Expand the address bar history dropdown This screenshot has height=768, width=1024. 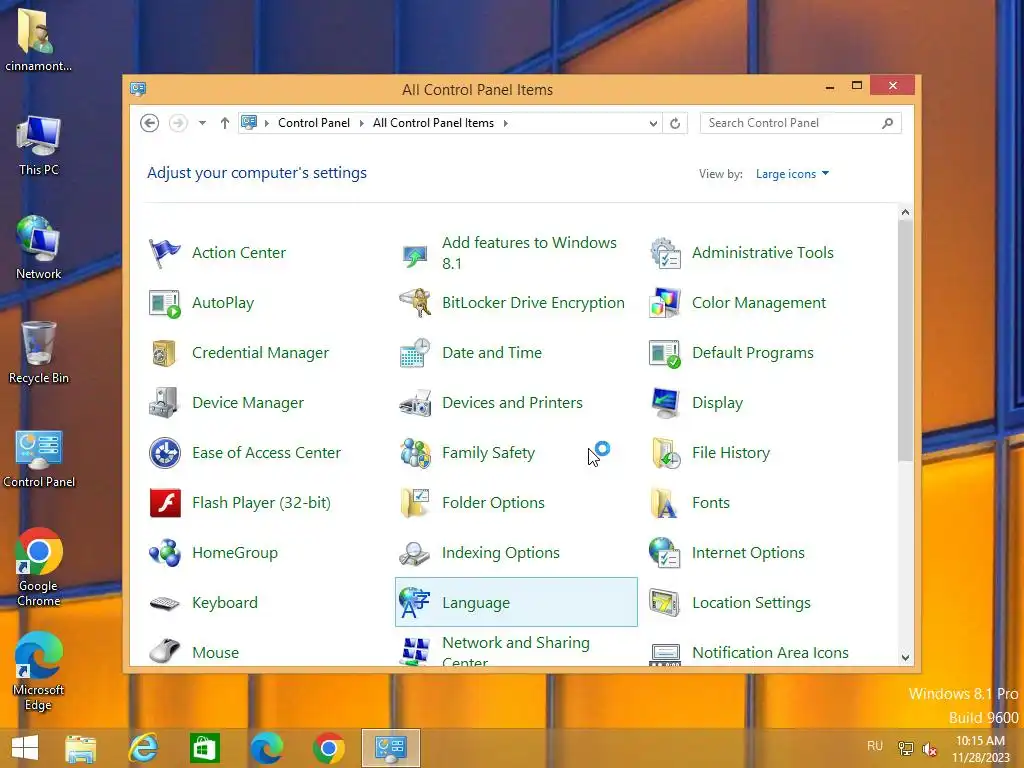pyautogui.click(x=653, y=123)
